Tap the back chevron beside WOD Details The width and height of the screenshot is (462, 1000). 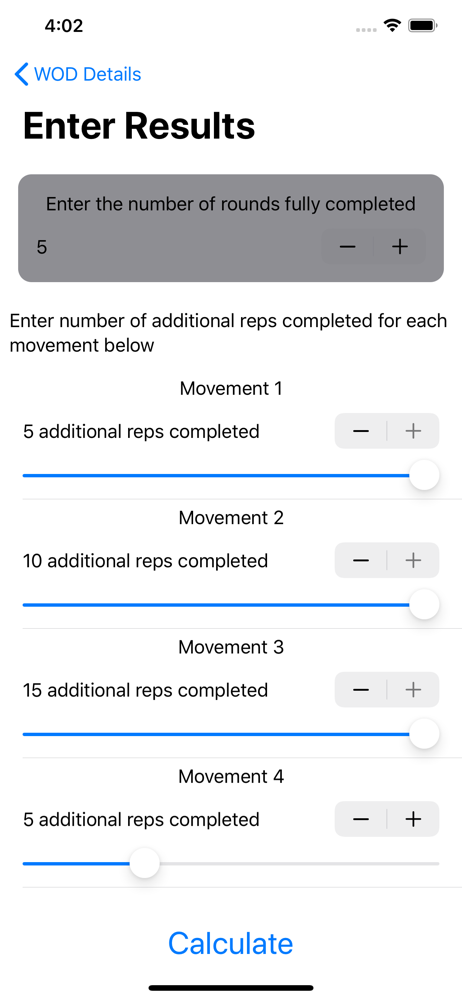tap(22, 74)
